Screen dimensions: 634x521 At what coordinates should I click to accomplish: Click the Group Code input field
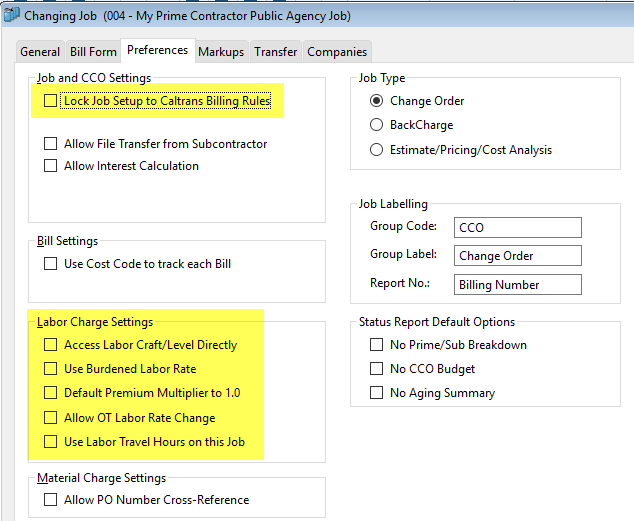pos(518,228)
